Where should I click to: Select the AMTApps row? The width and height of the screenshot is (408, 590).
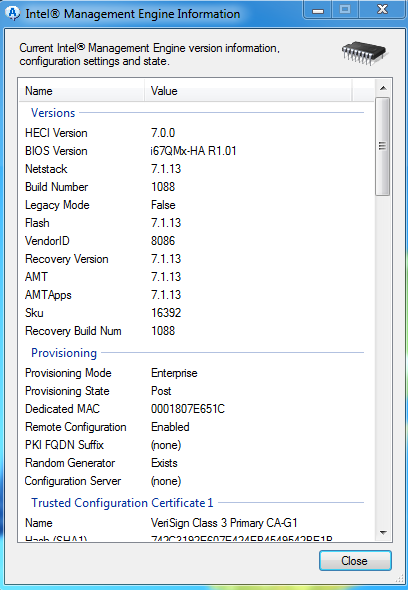[x=196, y=295]
